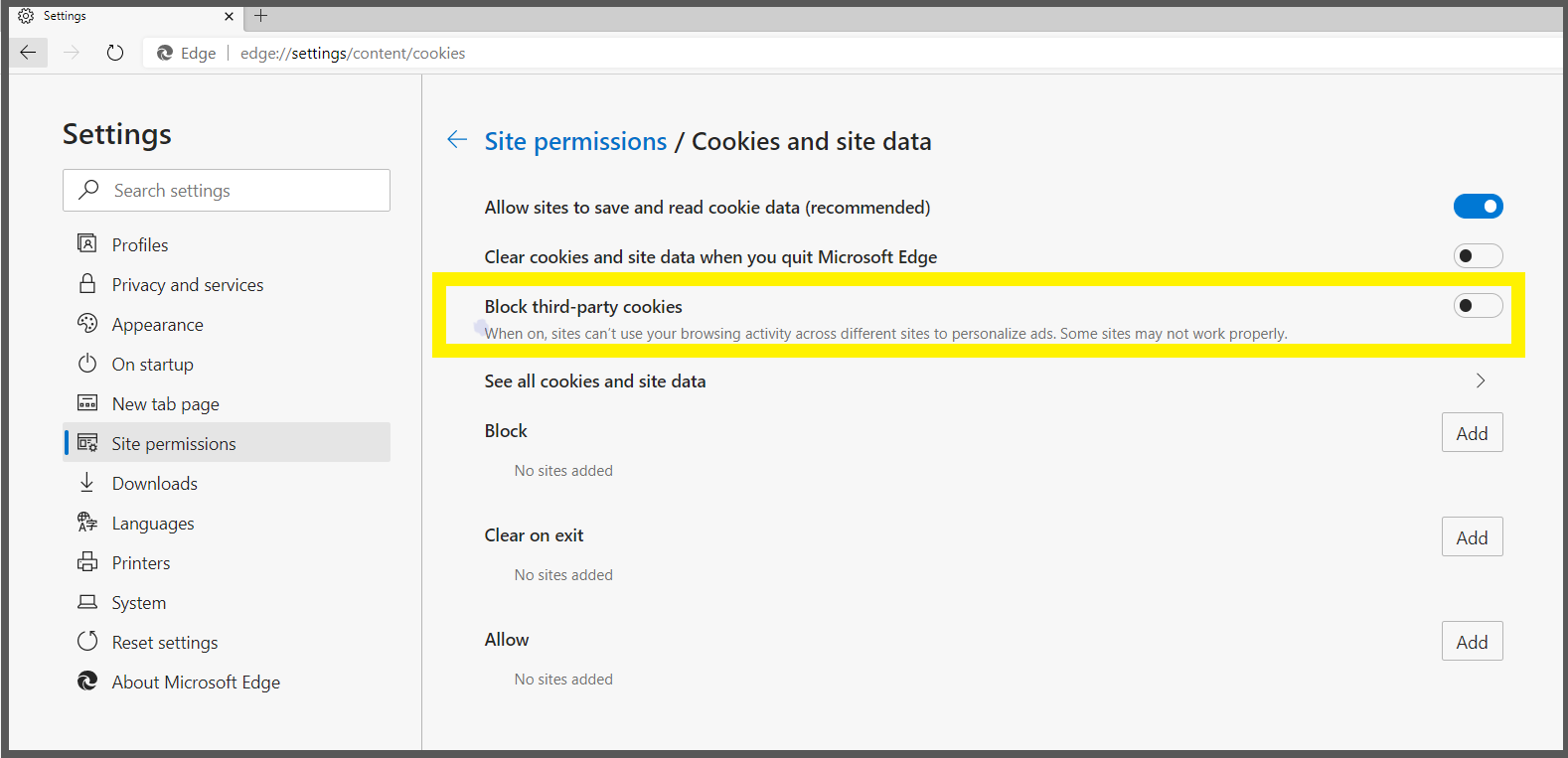Select the Settings browser tab

pyautogui.click(x=127, y=16)
